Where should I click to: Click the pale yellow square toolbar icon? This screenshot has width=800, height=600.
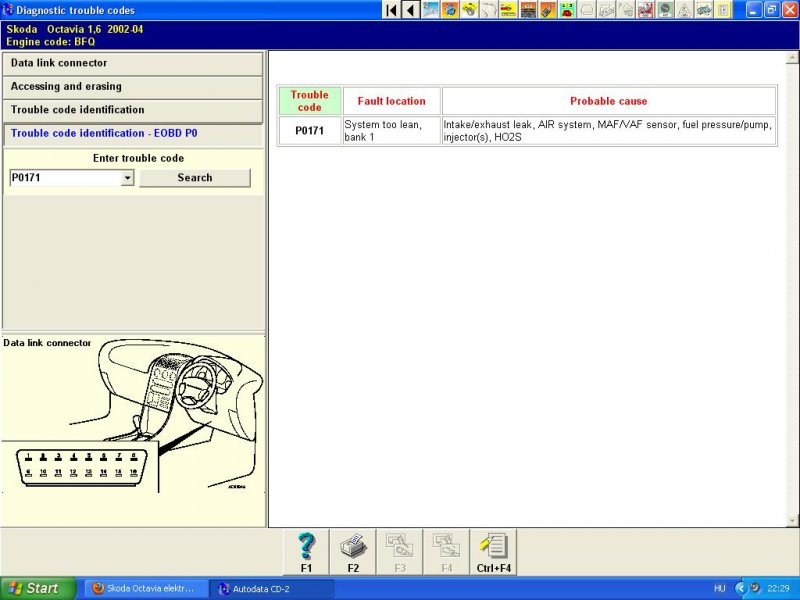pyautogui.click(x=723, y=10)
